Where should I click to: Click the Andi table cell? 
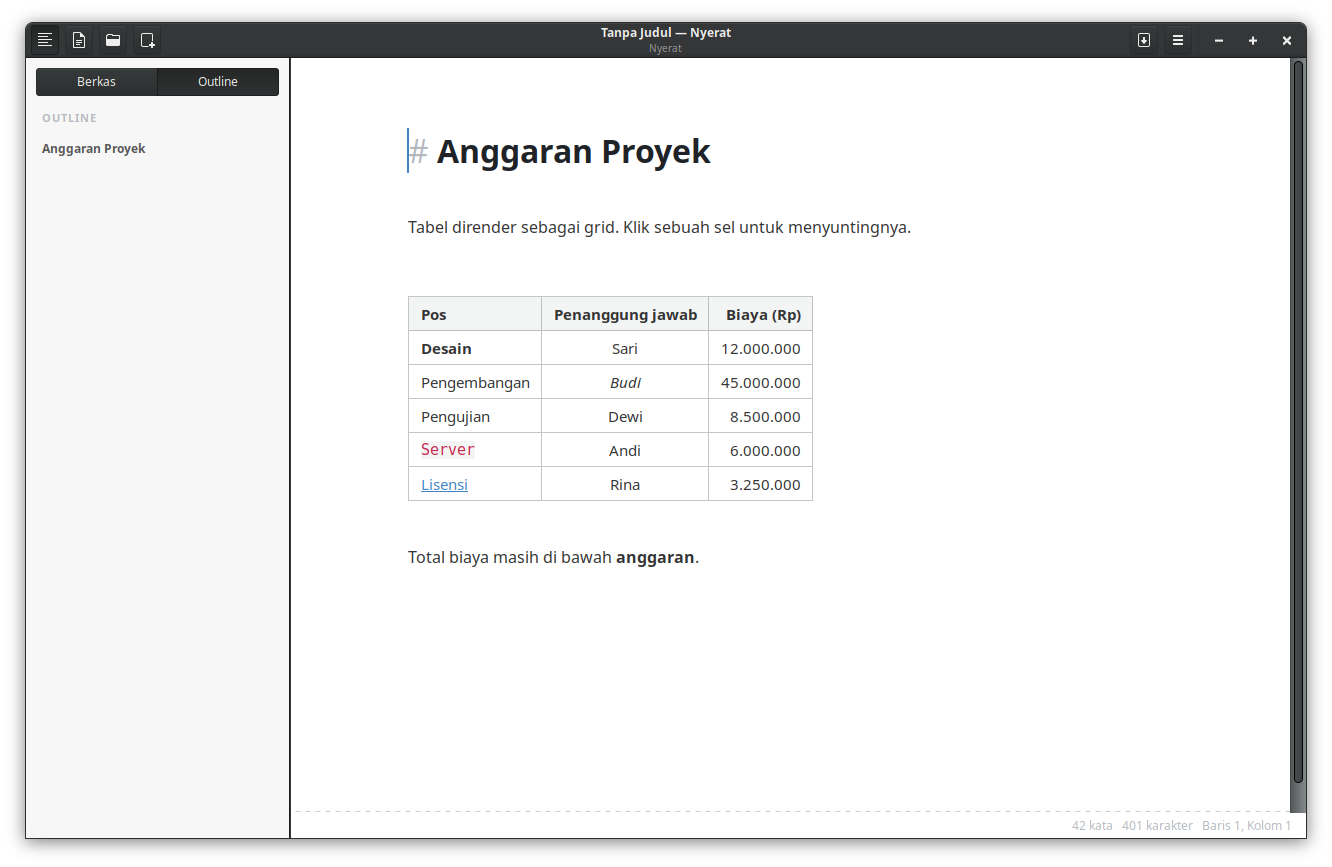click(625, 450)
